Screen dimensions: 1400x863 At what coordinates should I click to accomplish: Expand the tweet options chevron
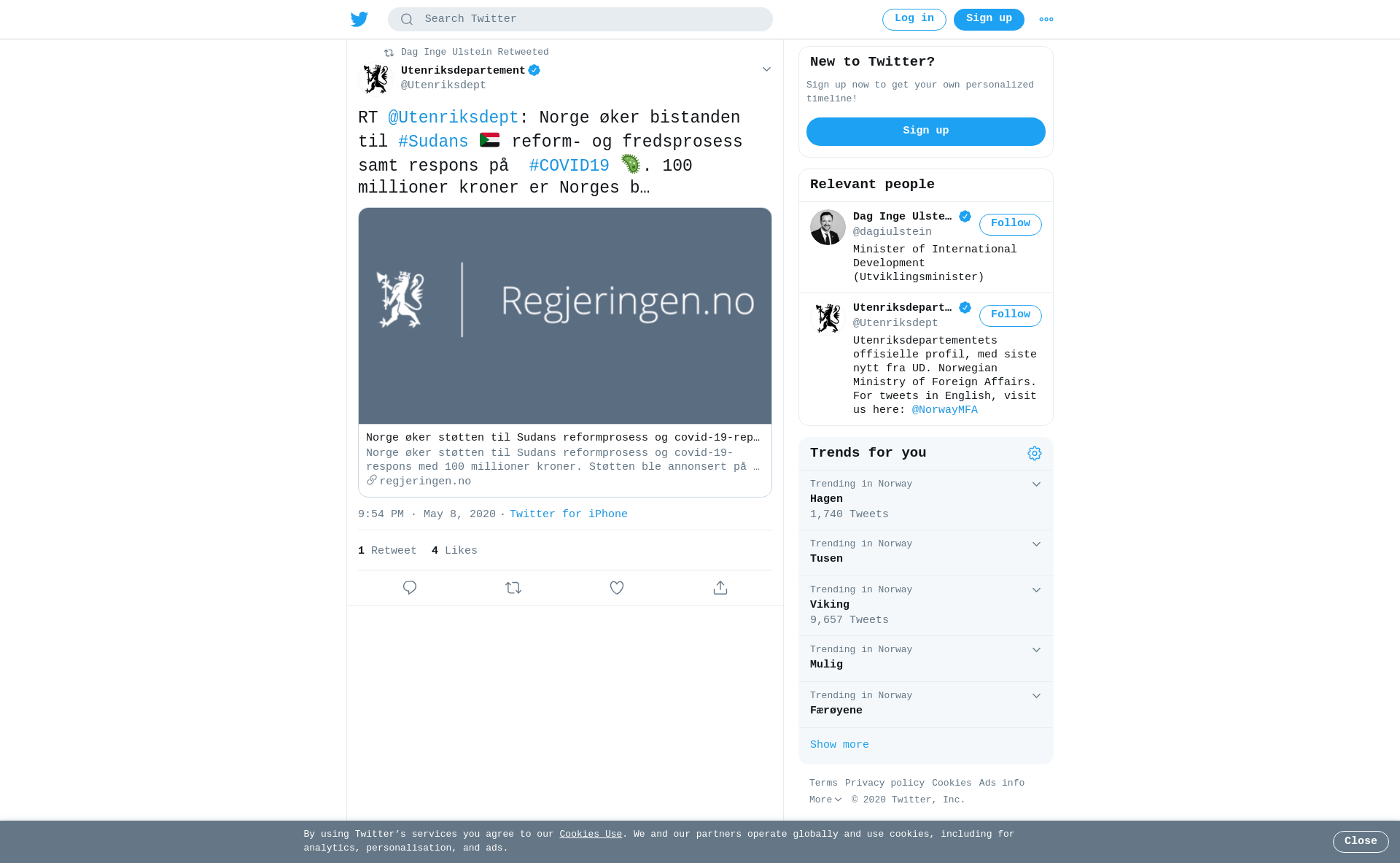[766, 69]
